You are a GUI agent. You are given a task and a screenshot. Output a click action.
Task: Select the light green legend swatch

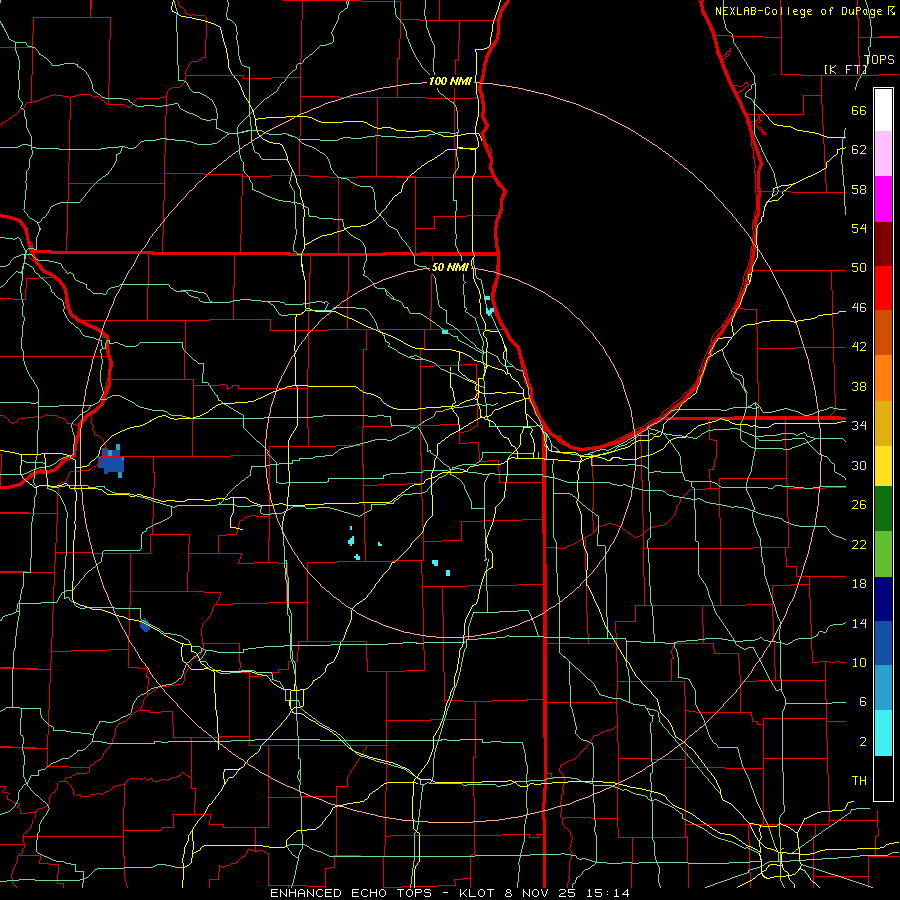tap(883, 554)
